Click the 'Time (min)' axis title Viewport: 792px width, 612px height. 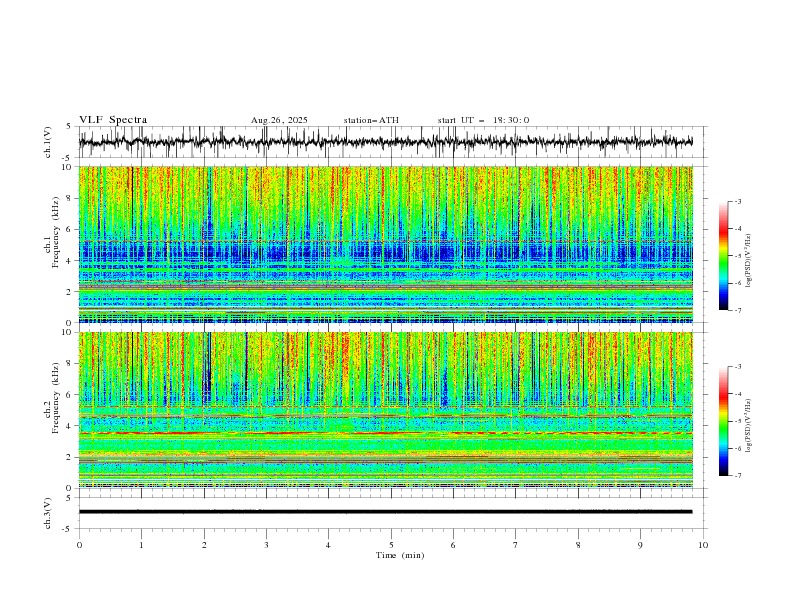400,555
